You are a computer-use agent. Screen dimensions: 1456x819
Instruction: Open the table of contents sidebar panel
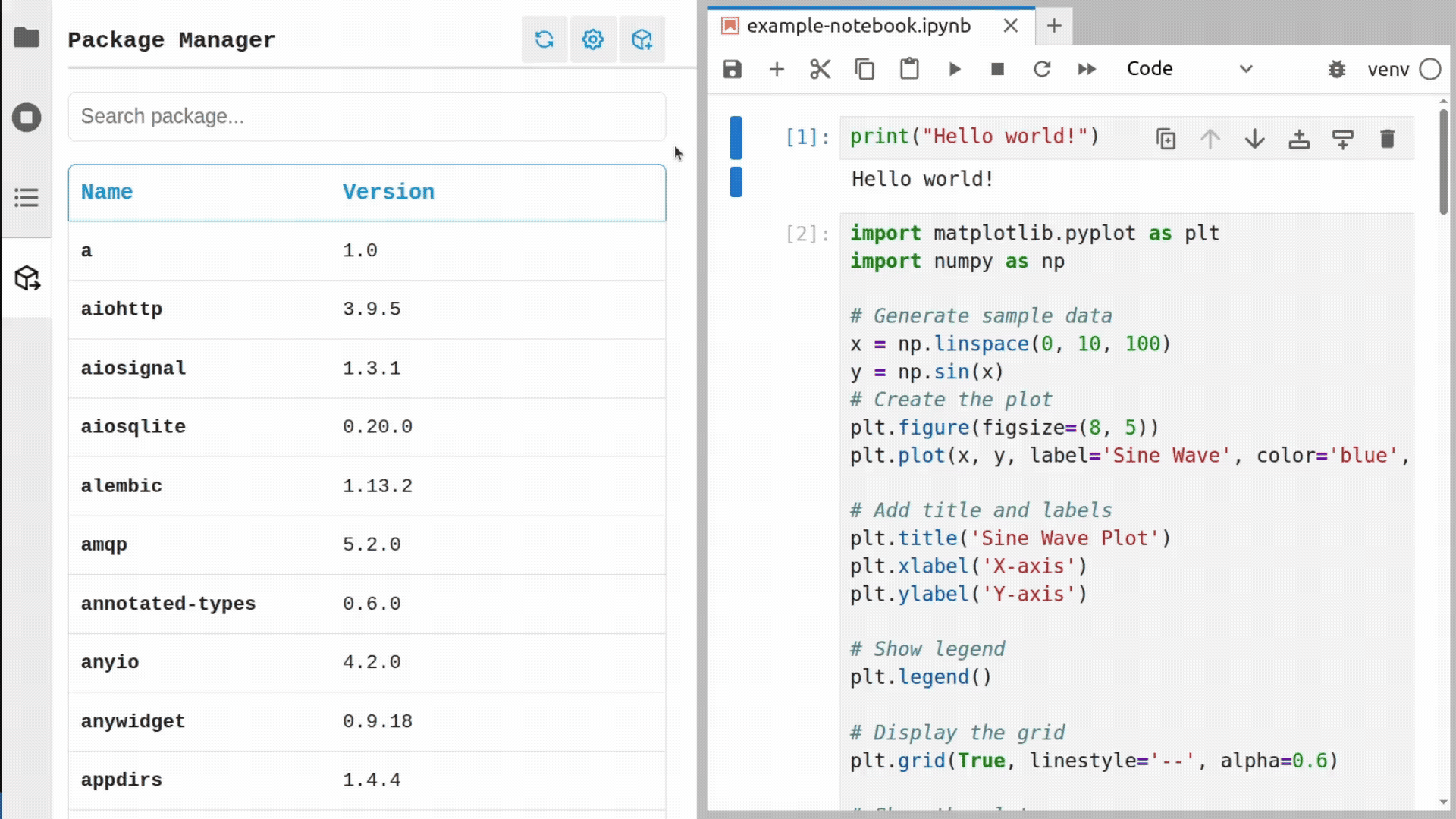pos(27,197)
